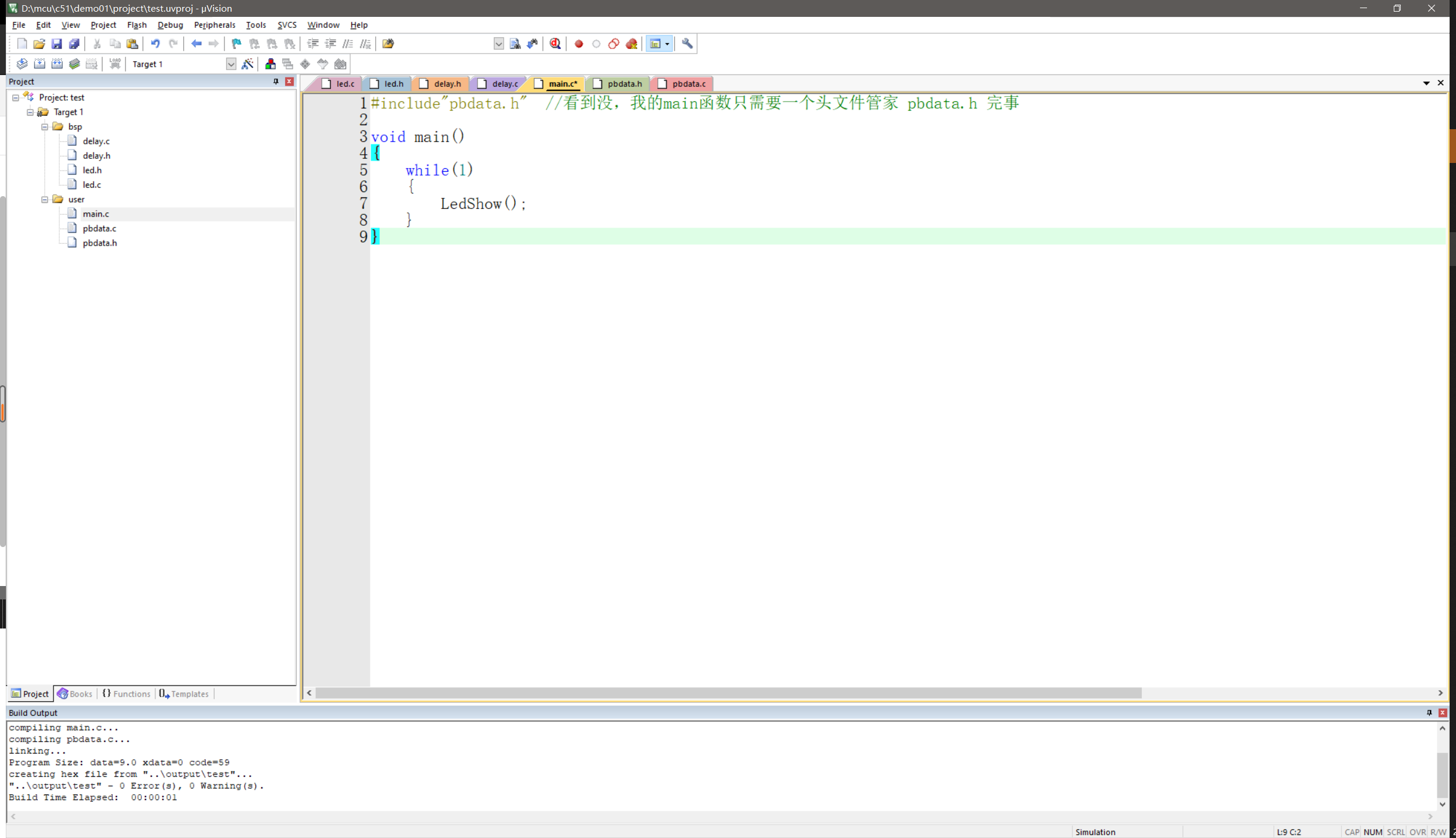Open the Books panel
Screen dimensions: 1456x838
click(74, 693)
